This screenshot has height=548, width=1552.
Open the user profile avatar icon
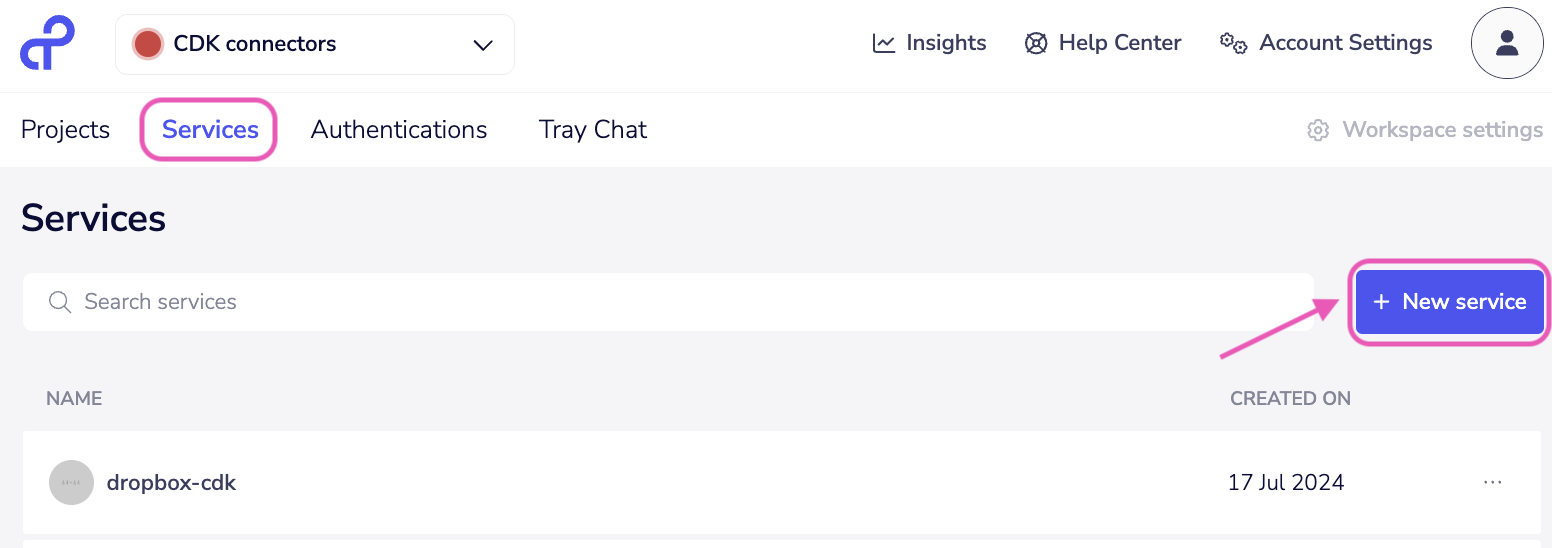[1507, 43]
